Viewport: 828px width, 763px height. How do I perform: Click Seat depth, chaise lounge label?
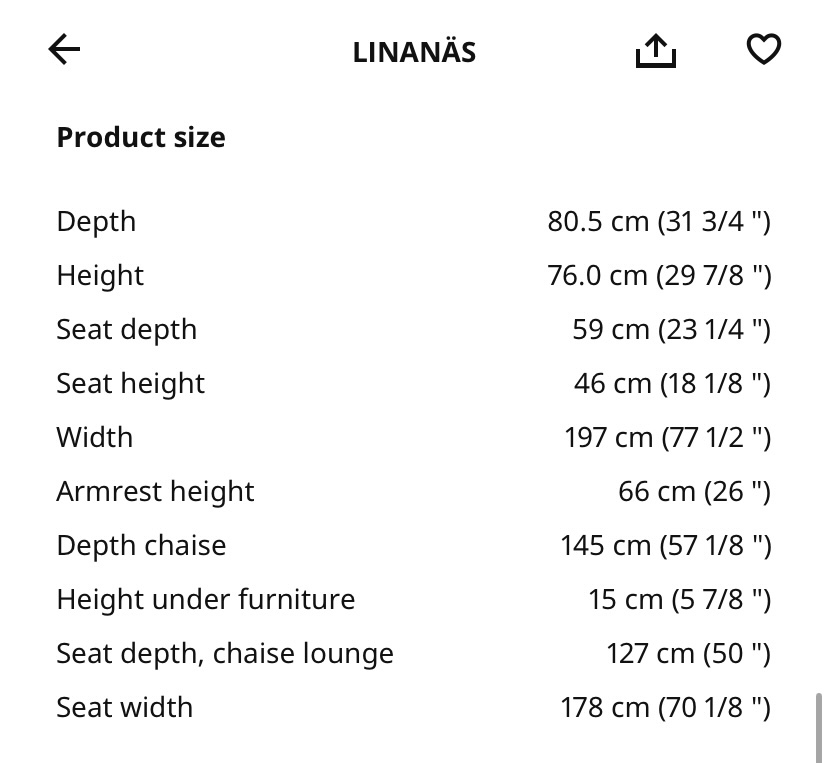[225, 654]
